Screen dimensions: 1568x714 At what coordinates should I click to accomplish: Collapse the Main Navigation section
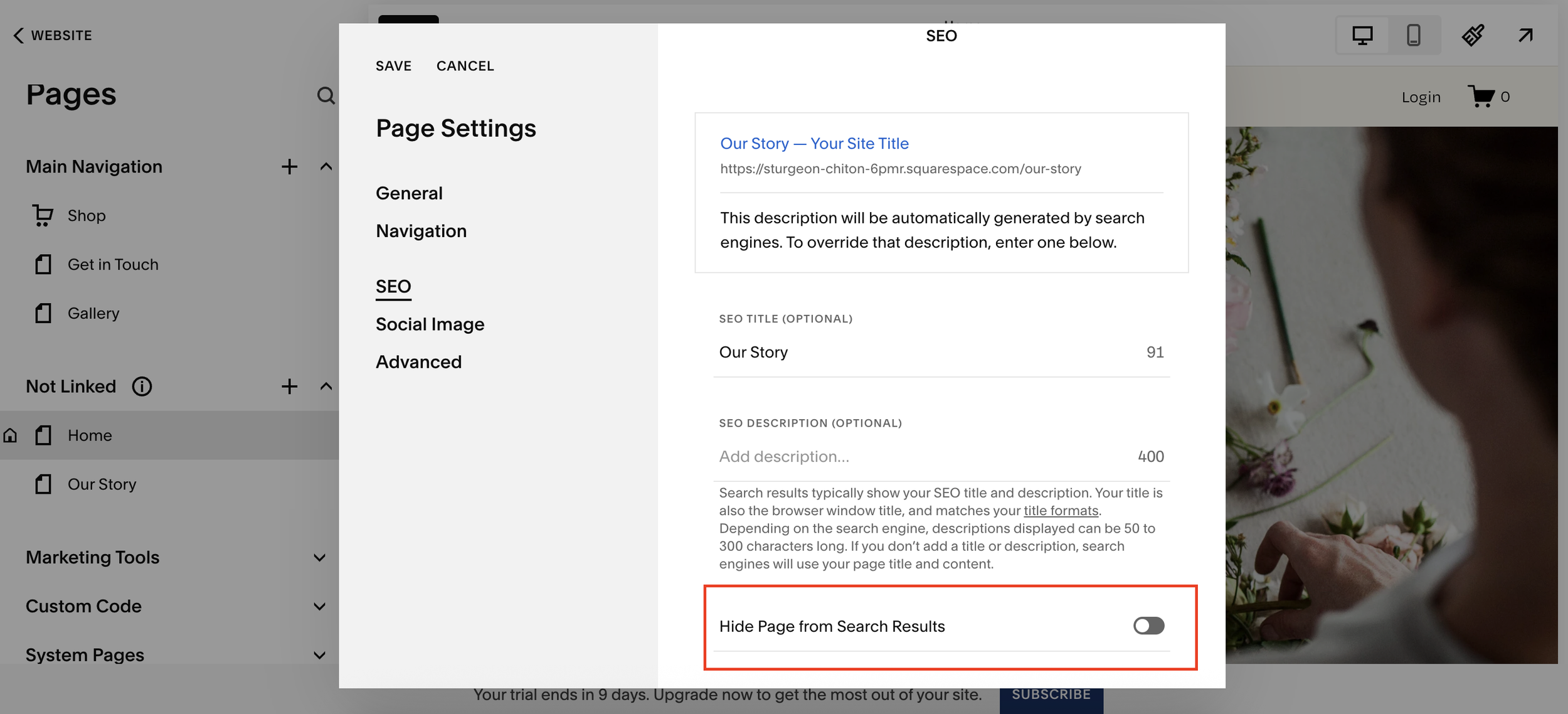click(325, 166)
